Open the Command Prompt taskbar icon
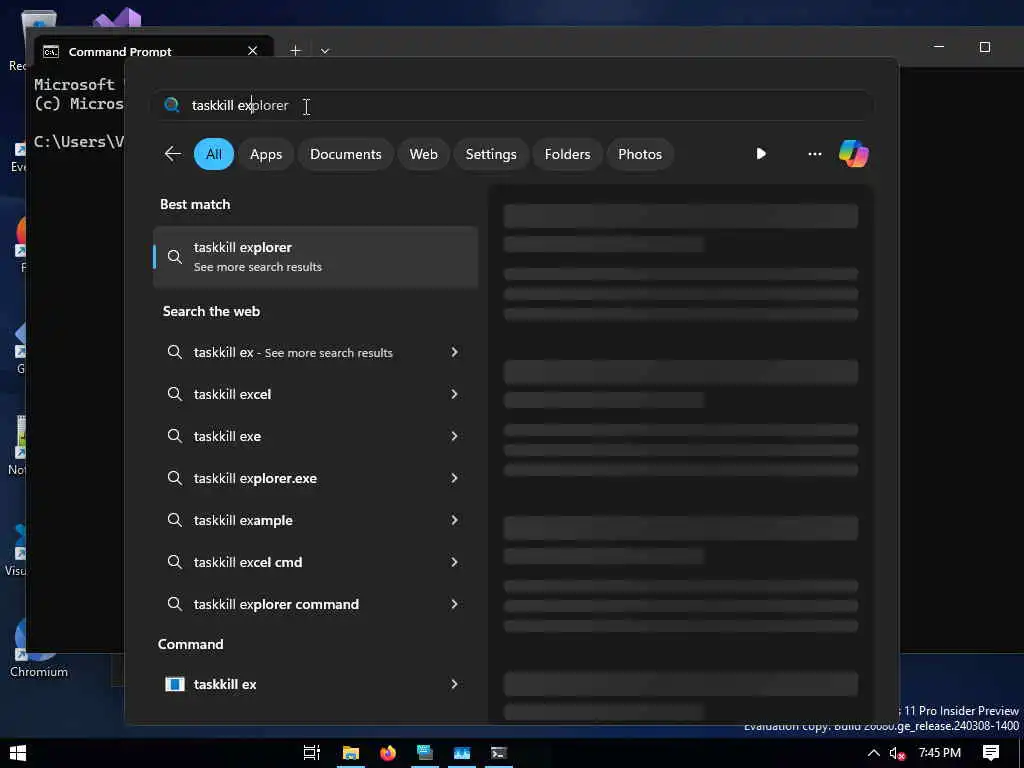This screenshot has width=1024, height=768. point(499,753)
